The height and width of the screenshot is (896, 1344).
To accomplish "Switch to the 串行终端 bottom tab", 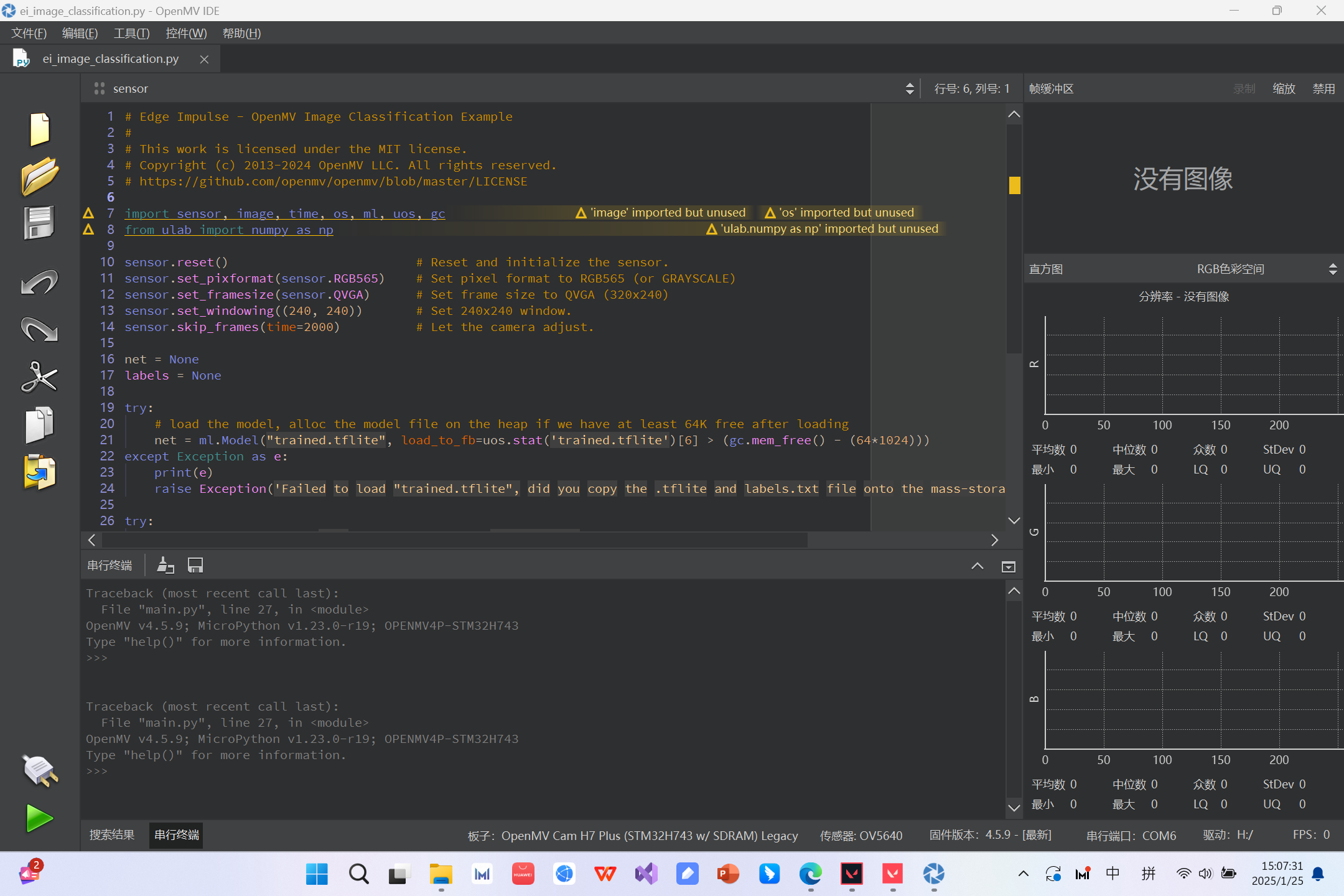I will click(177, 835).
